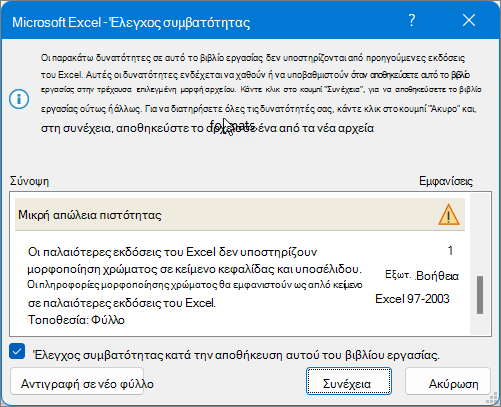
Task: Click the dialog resize grip in the corner
Action: click(493, 399)
